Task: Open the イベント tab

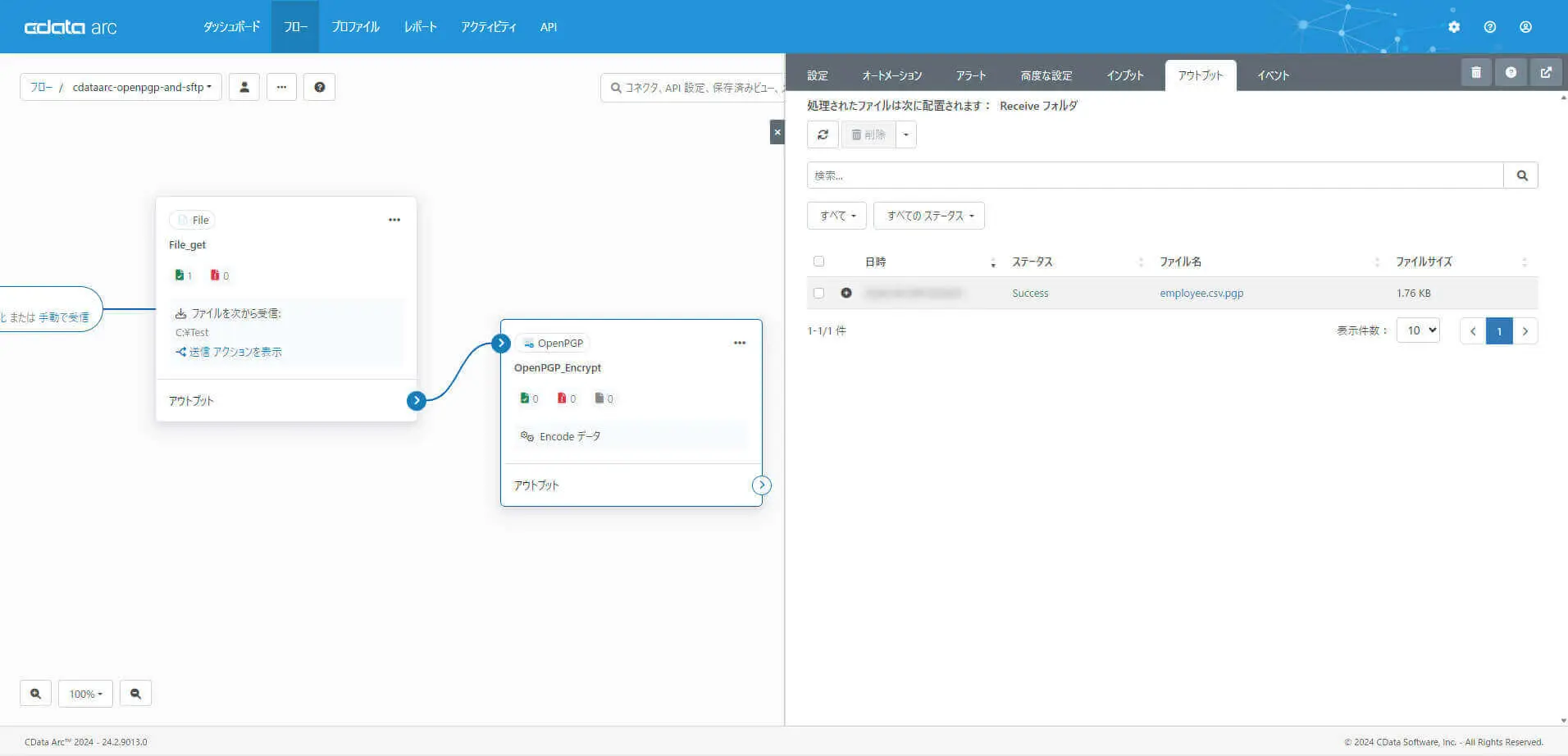Action: 1274,75
